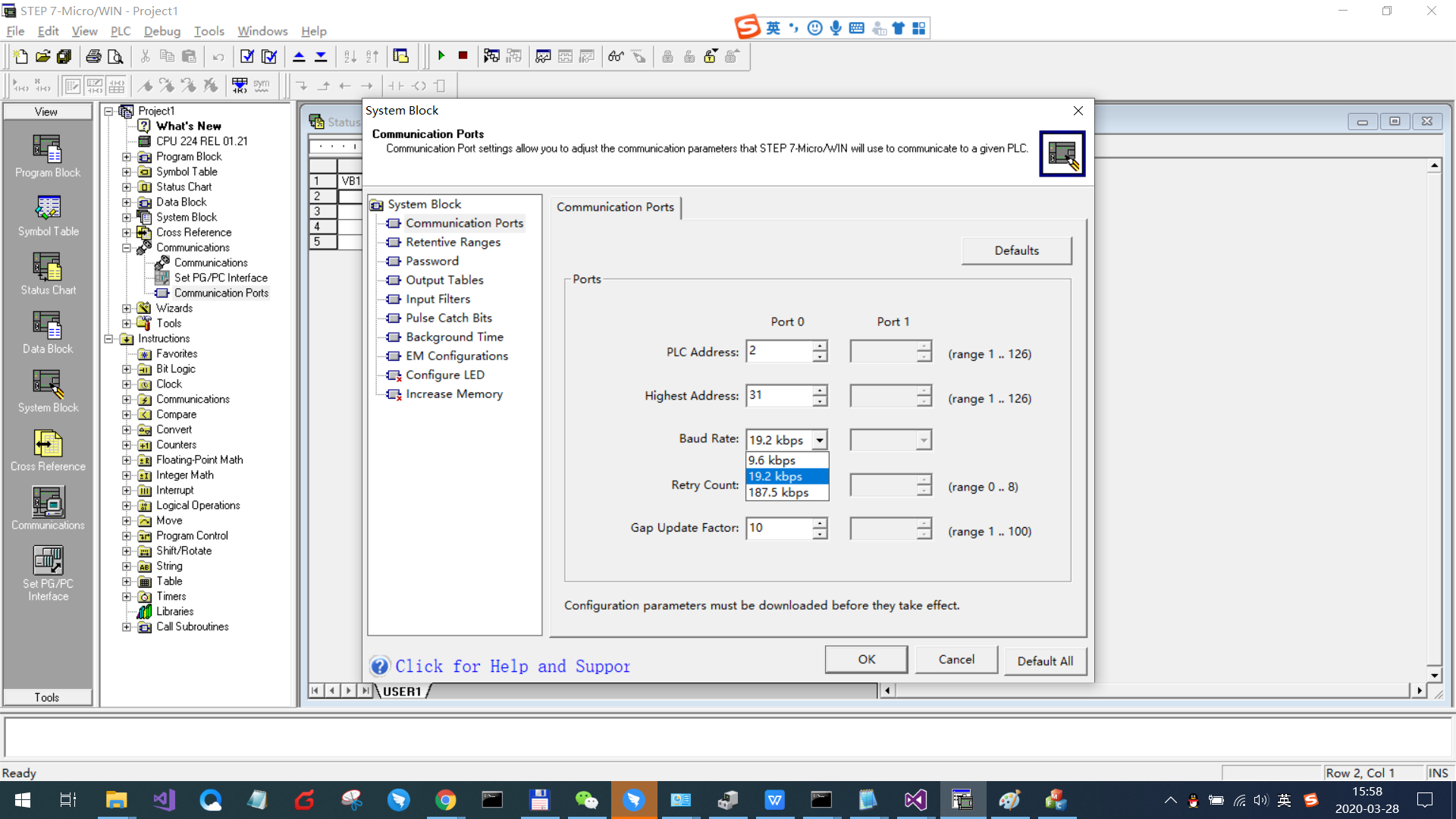This screenshot has width=1456, height=819.
Task: Select 9.6 kbps baud rate option
Action: [787, 460]
